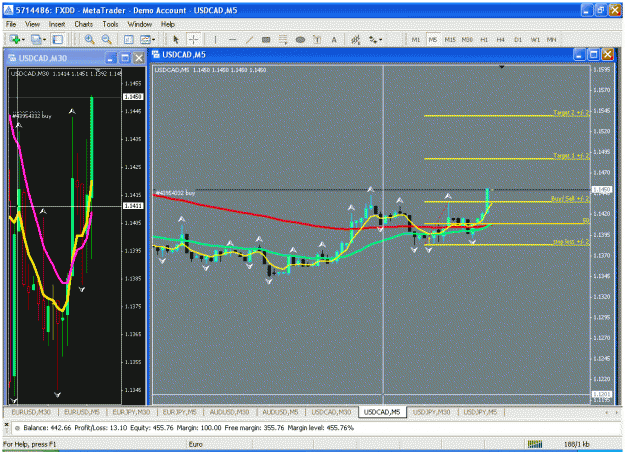Click the Zoom In magnifier icon
The height and width of the screenshot is (452, 625).
(x=90, y=39)
